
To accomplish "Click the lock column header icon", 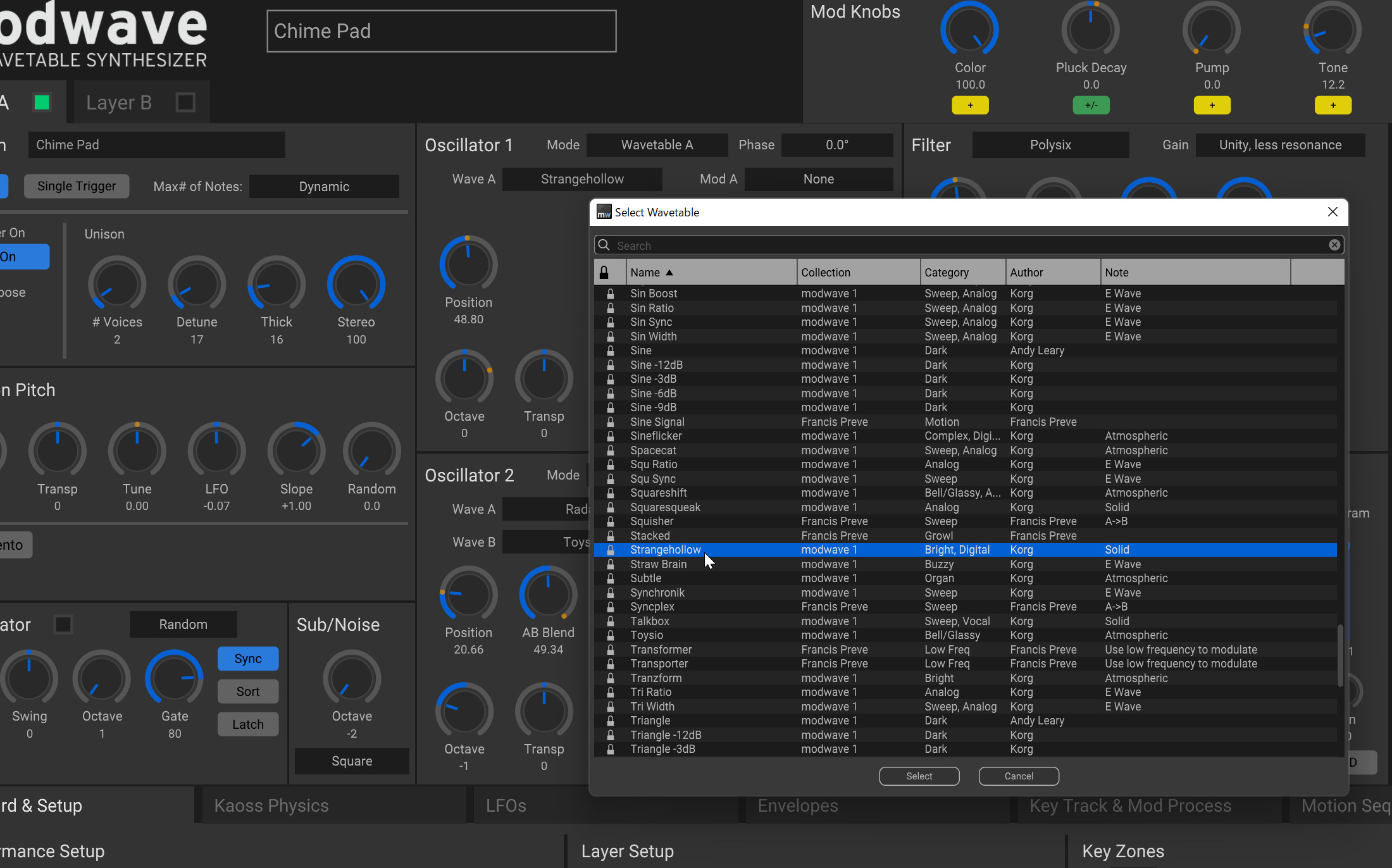I will [x=604, y=273].
